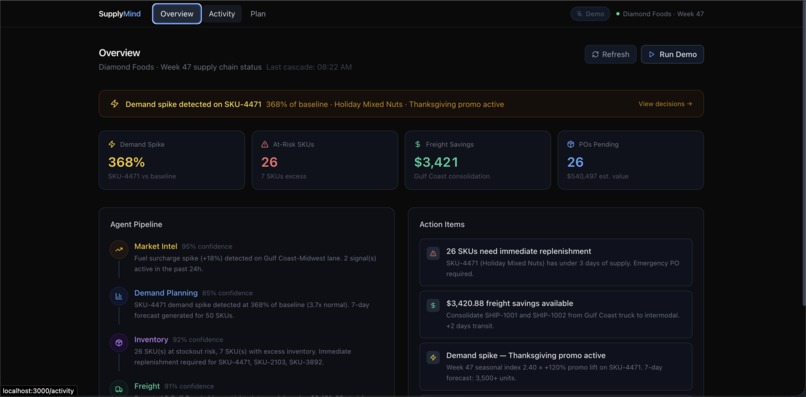Click the Refresh button
Image resolution: width=806 pixels, height=397 pixels.
[x=611, y=55]
